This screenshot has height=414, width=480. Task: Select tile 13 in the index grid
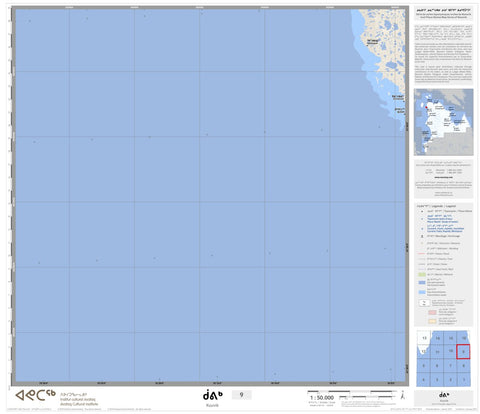point(424,338)
